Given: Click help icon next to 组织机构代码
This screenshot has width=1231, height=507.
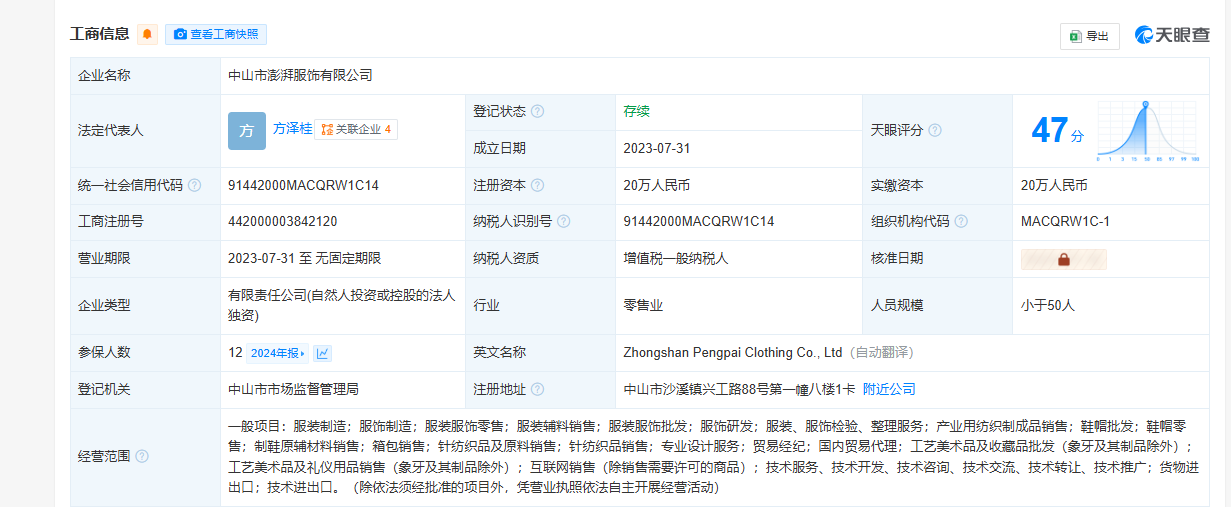Looking at the screenshot, I should (x=961, y=222).
